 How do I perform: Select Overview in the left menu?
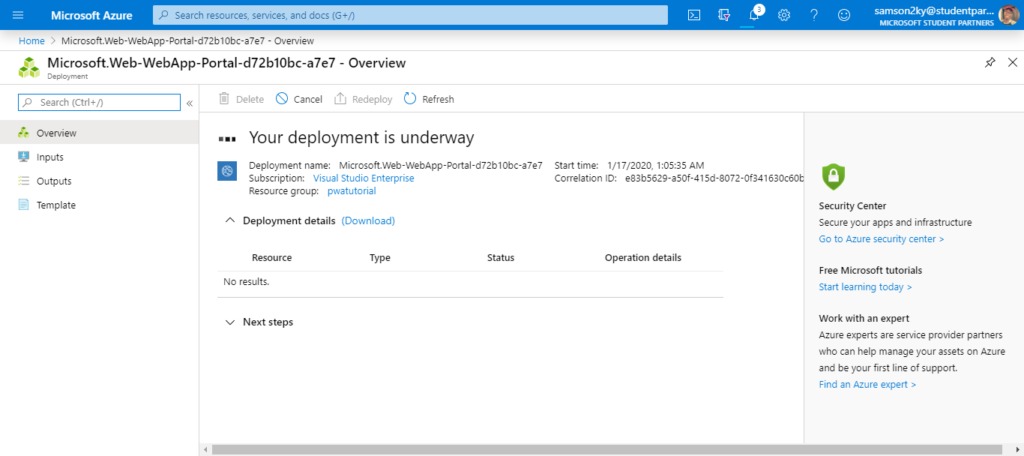99,133
